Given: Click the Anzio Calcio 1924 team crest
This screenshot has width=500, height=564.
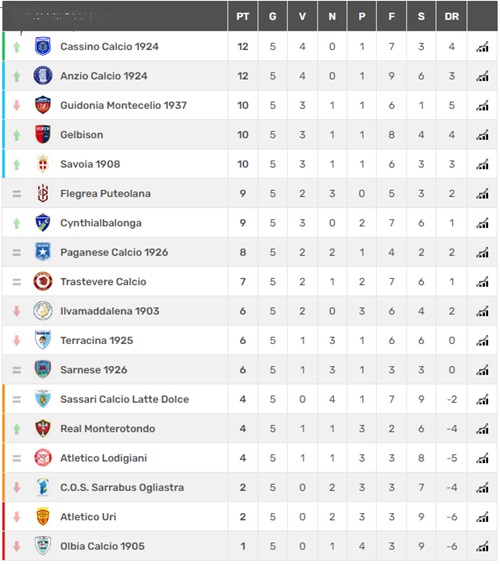Looking at the screenshot, I should 43,76.
